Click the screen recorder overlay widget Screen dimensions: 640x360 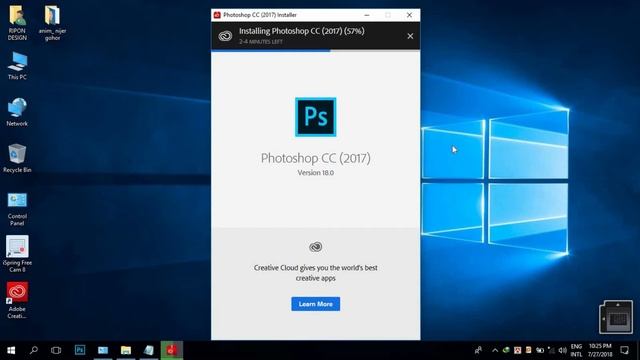point(616,317)
